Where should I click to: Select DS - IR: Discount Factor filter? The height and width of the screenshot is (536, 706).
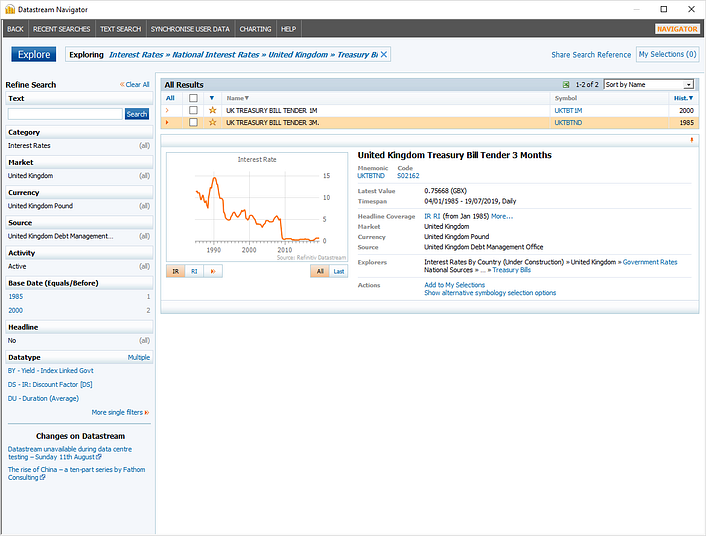(x=50, y=385)
